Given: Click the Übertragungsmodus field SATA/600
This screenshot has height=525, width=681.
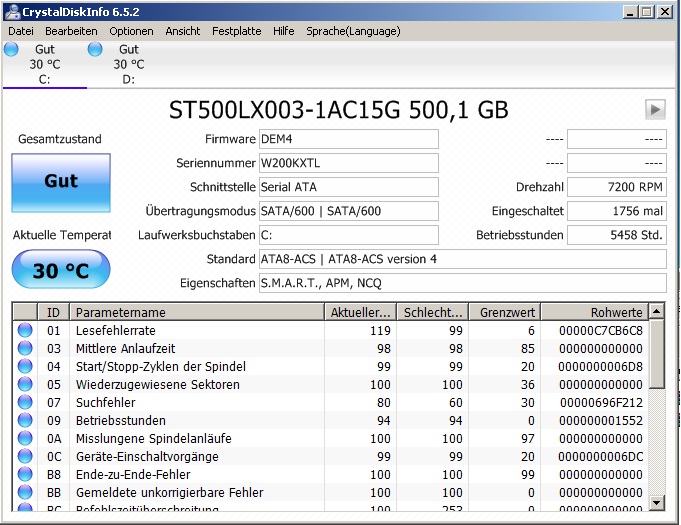Looking at the screenshot, I should point(349,211).
